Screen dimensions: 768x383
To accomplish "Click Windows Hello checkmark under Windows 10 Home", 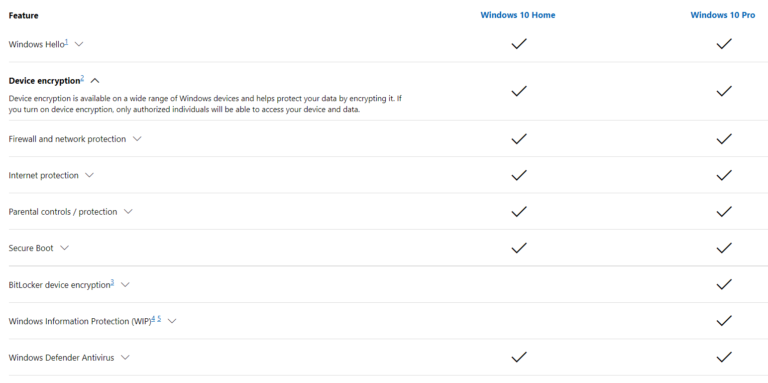I will click(519, 44).
